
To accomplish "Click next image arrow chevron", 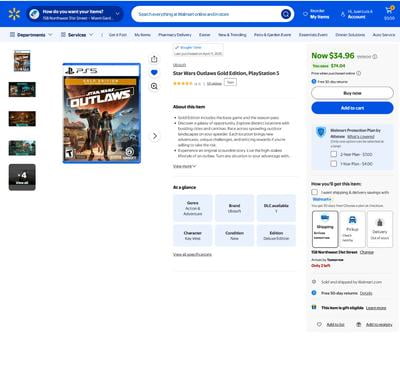I will (x=154, y=136).
